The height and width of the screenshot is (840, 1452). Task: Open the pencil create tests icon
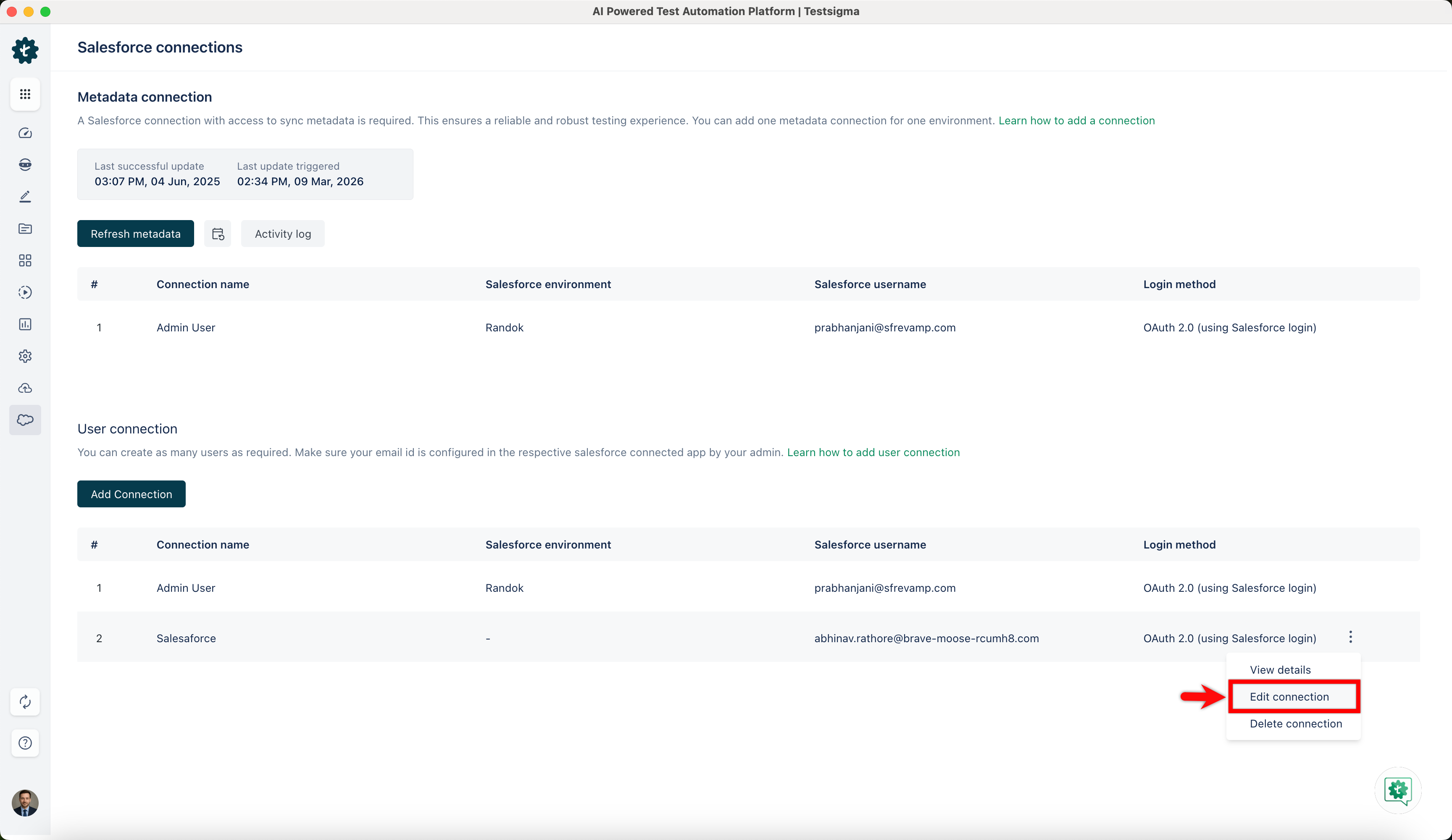tap(25, 197)
